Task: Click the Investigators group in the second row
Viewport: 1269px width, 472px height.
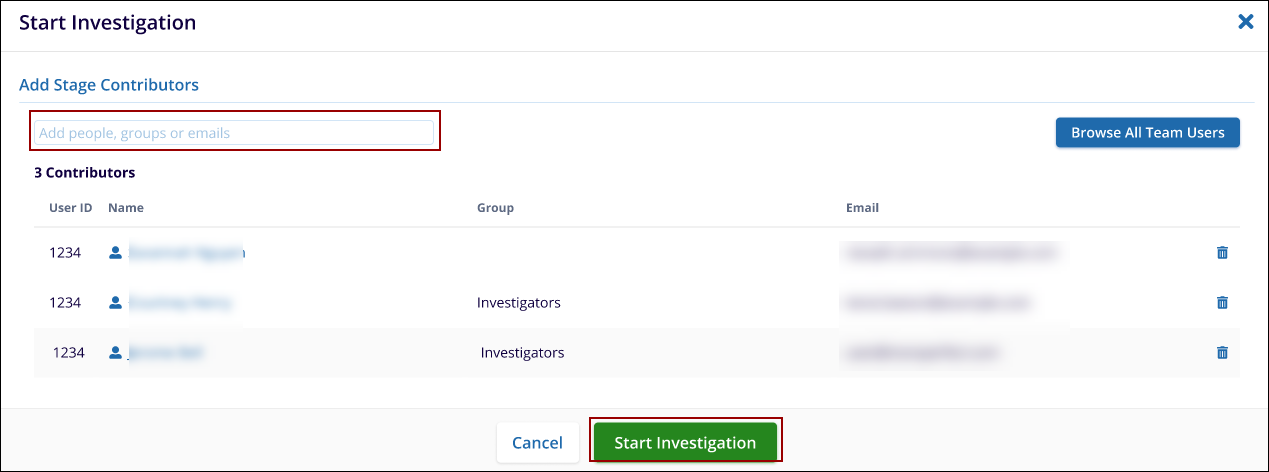Action: (518, 302)
